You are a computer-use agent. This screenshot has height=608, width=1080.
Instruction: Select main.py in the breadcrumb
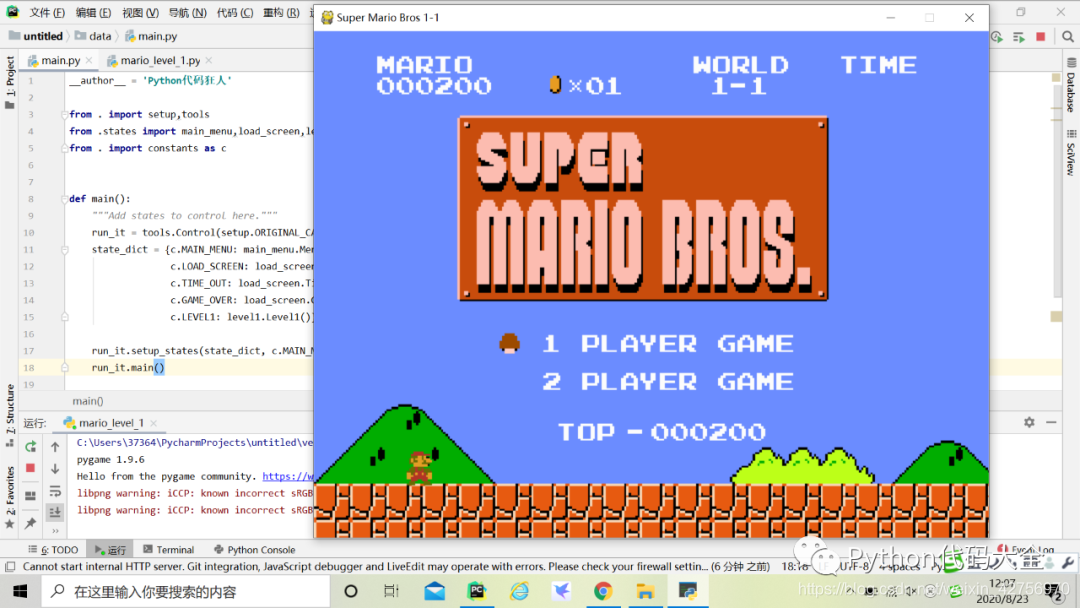(151, 36)
